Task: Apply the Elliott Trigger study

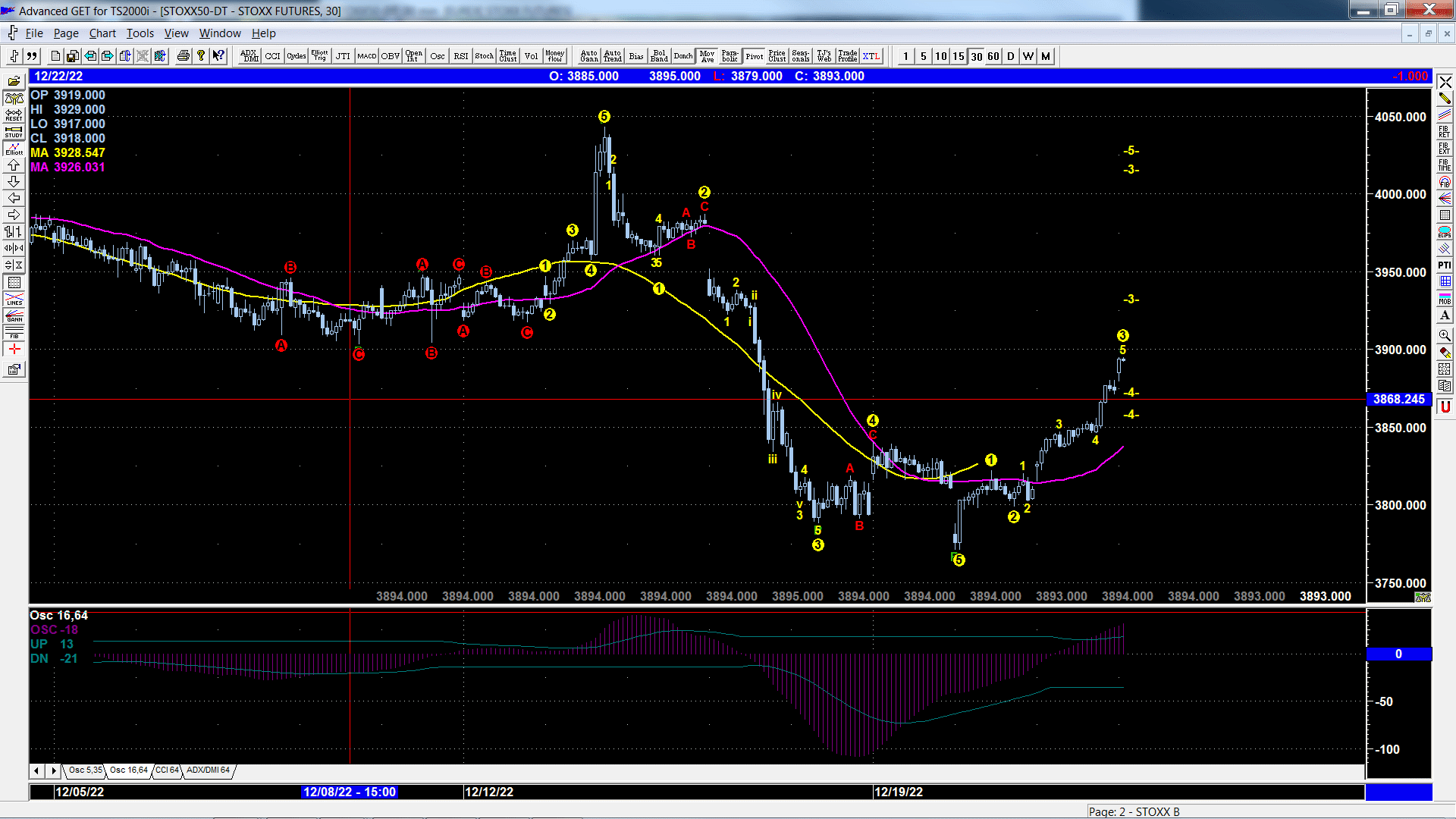Action: pyautogui.click(x=320, y=56)
